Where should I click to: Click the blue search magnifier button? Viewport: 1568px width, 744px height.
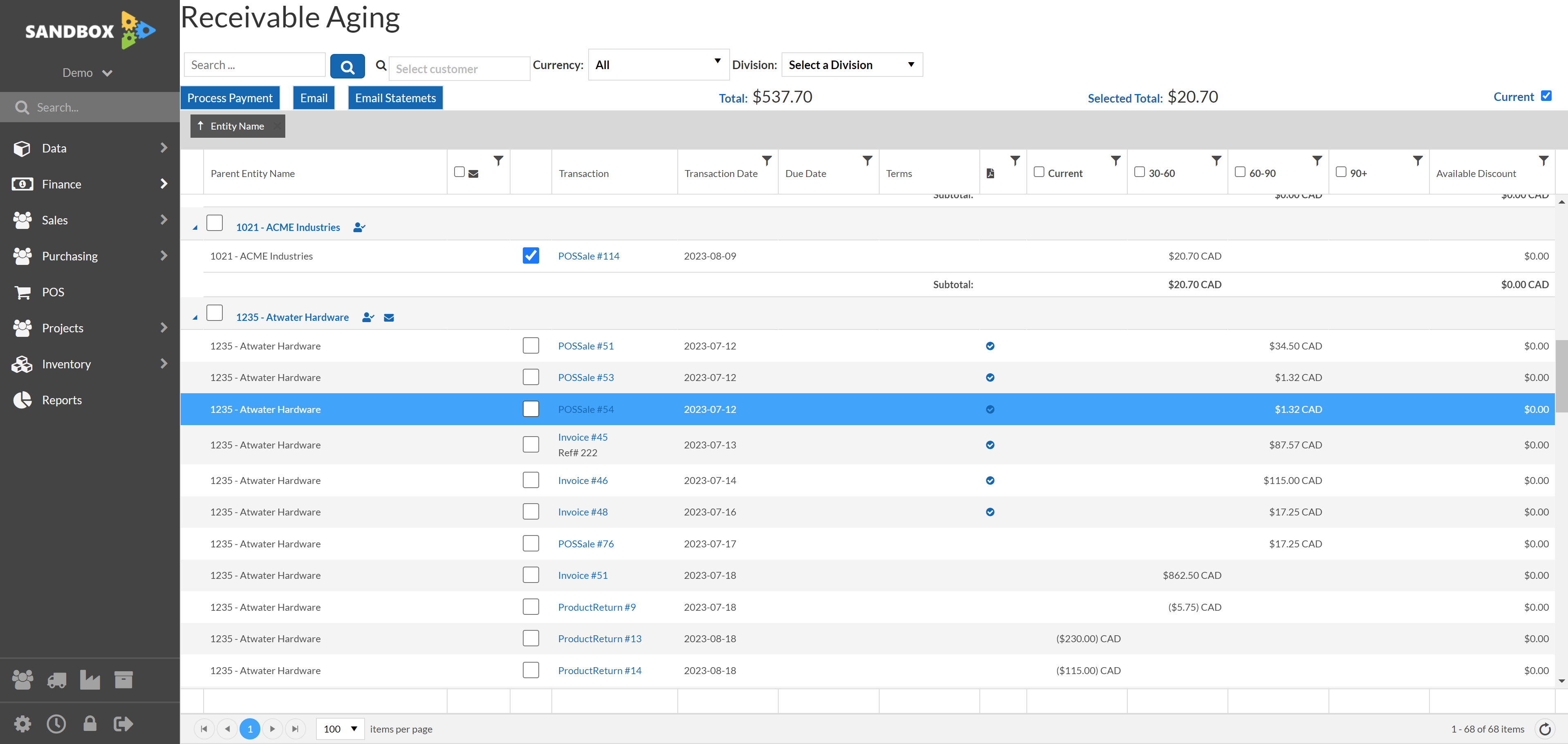pos(347,66)
